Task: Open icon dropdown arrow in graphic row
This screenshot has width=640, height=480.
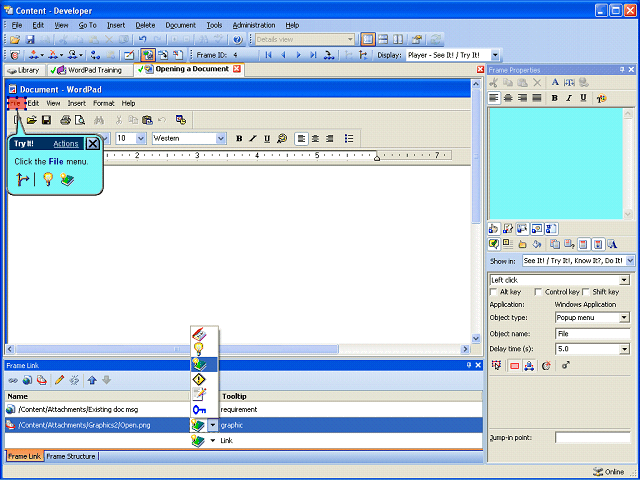Action: 213,425
